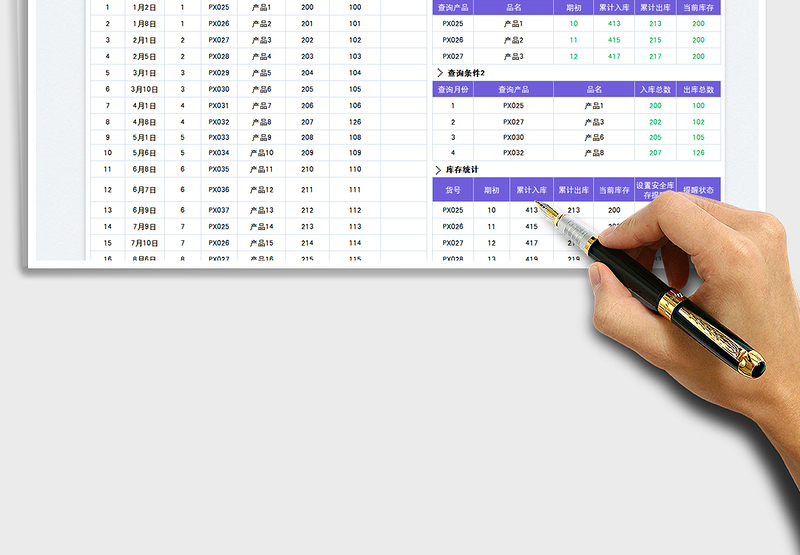
Task: Click the 产品13 name cell
Action: (262, 210)
